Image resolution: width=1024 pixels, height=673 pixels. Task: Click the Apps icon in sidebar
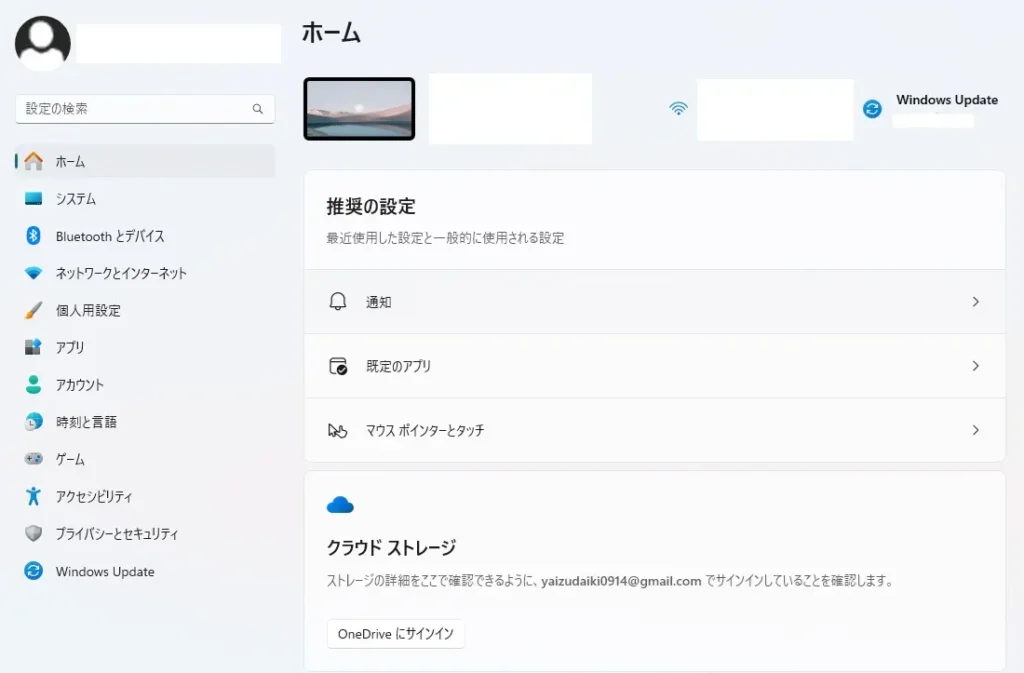[33, 347]
